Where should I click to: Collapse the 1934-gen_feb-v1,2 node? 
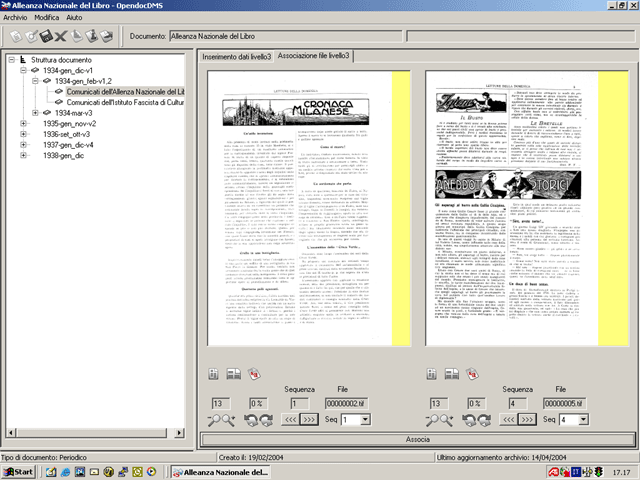36,81
